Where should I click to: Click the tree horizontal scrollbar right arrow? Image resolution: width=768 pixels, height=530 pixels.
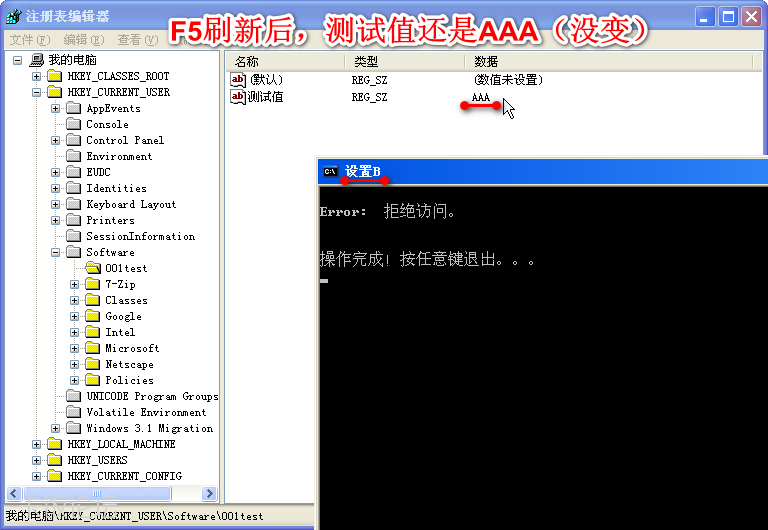(210, 494)
